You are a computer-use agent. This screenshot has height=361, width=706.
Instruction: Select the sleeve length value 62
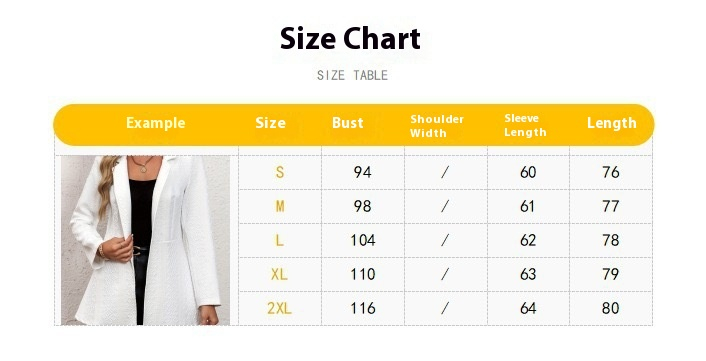click(x=528, y=240)
